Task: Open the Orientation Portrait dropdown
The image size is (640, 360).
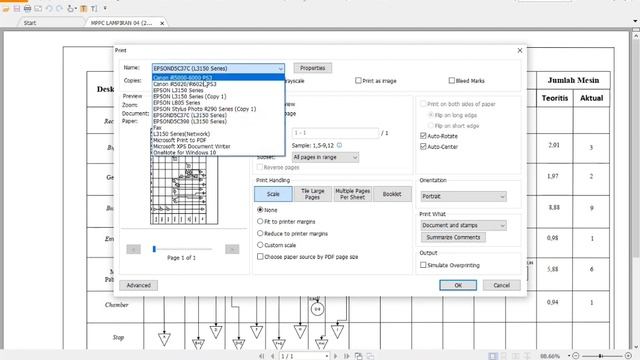Action: 463,196
